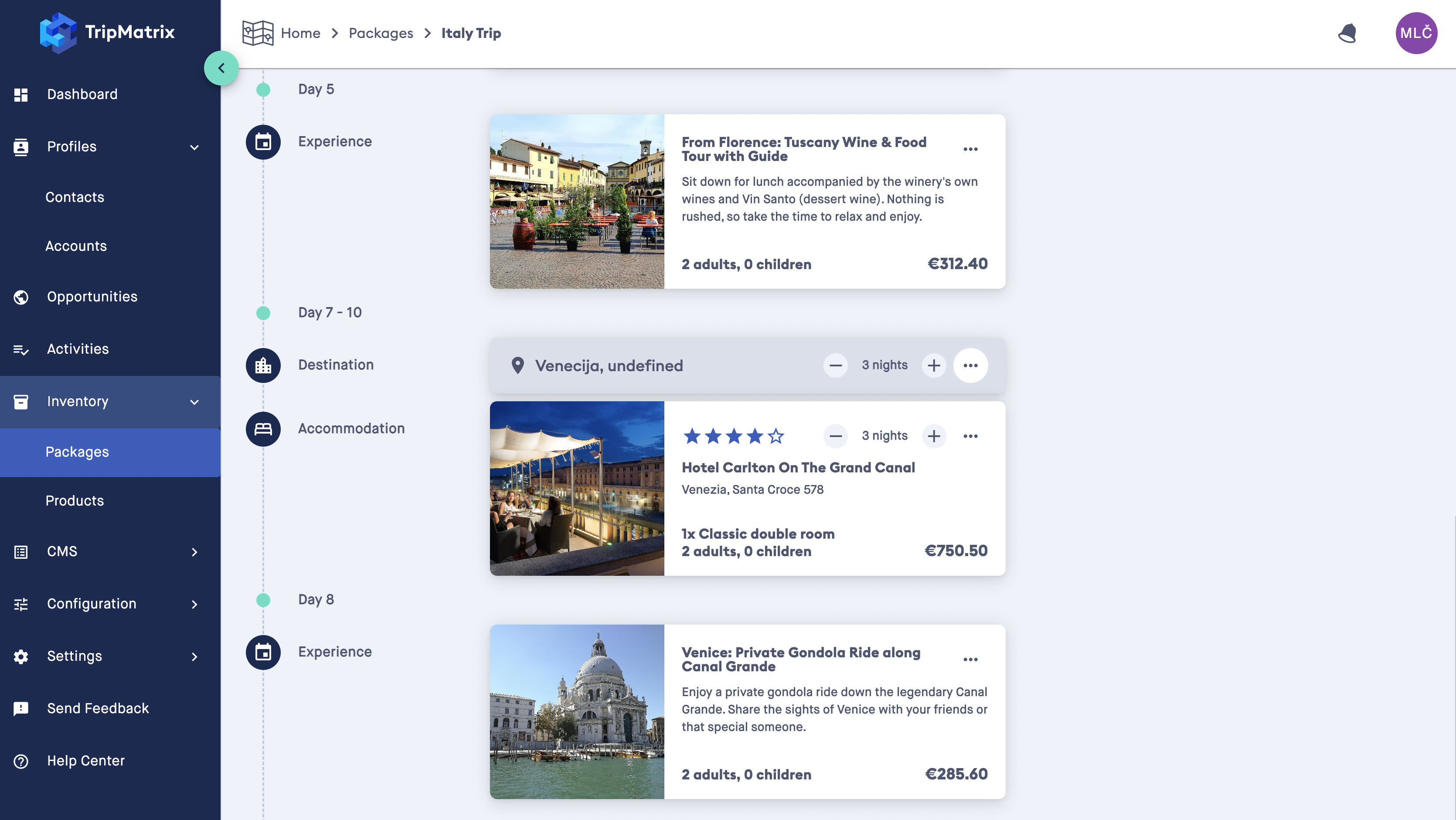Click the Send Feedback chat icon
Screen dimensions: 1456x820
point(21,708)
